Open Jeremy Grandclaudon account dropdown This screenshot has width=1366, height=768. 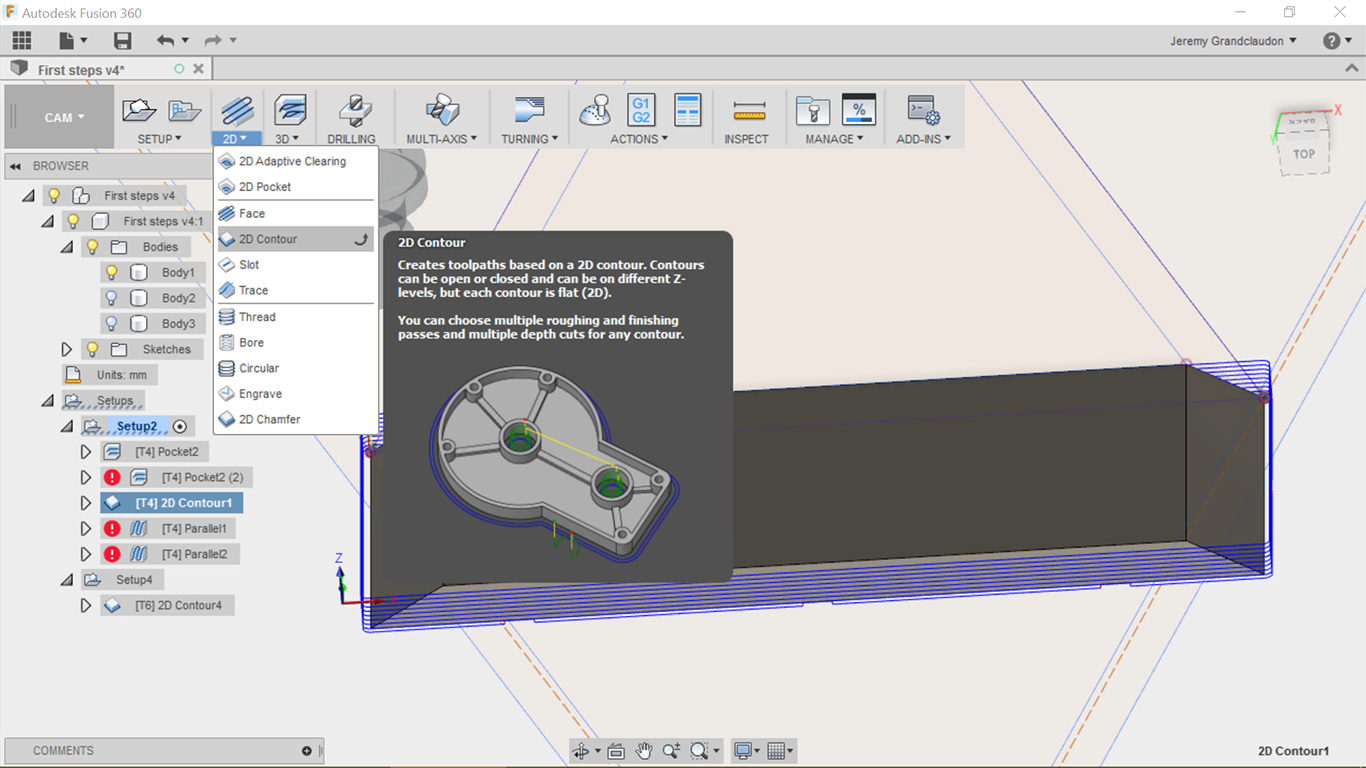point(1233,41)
